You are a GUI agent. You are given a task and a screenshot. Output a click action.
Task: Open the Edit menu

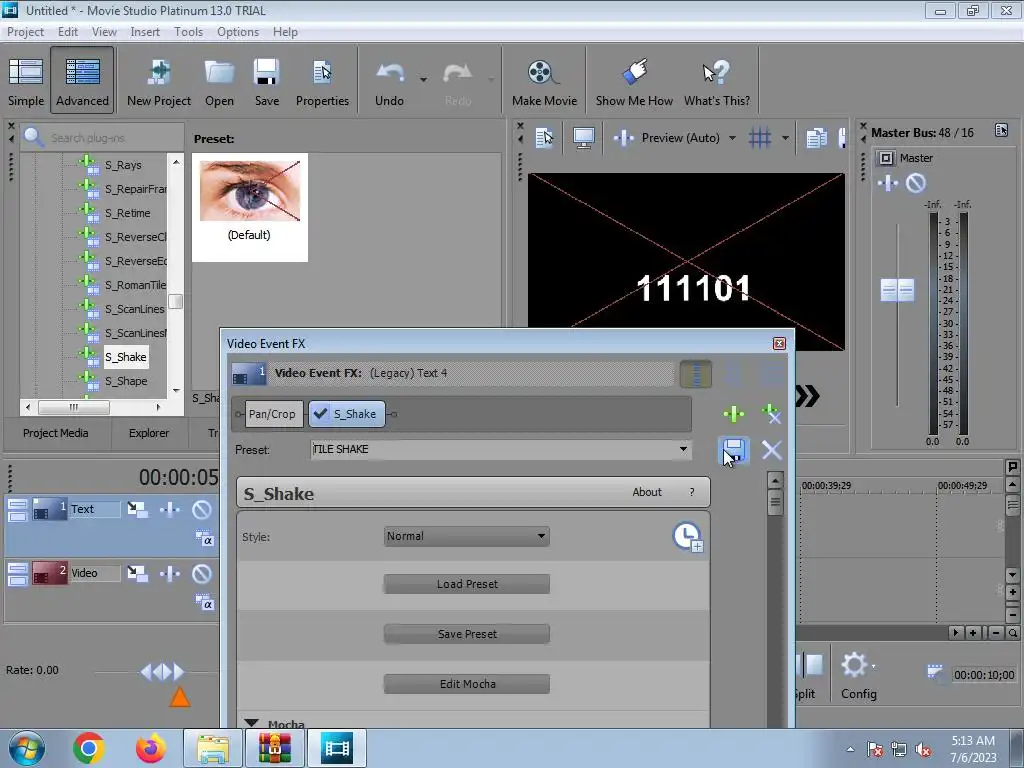point(67,31)
